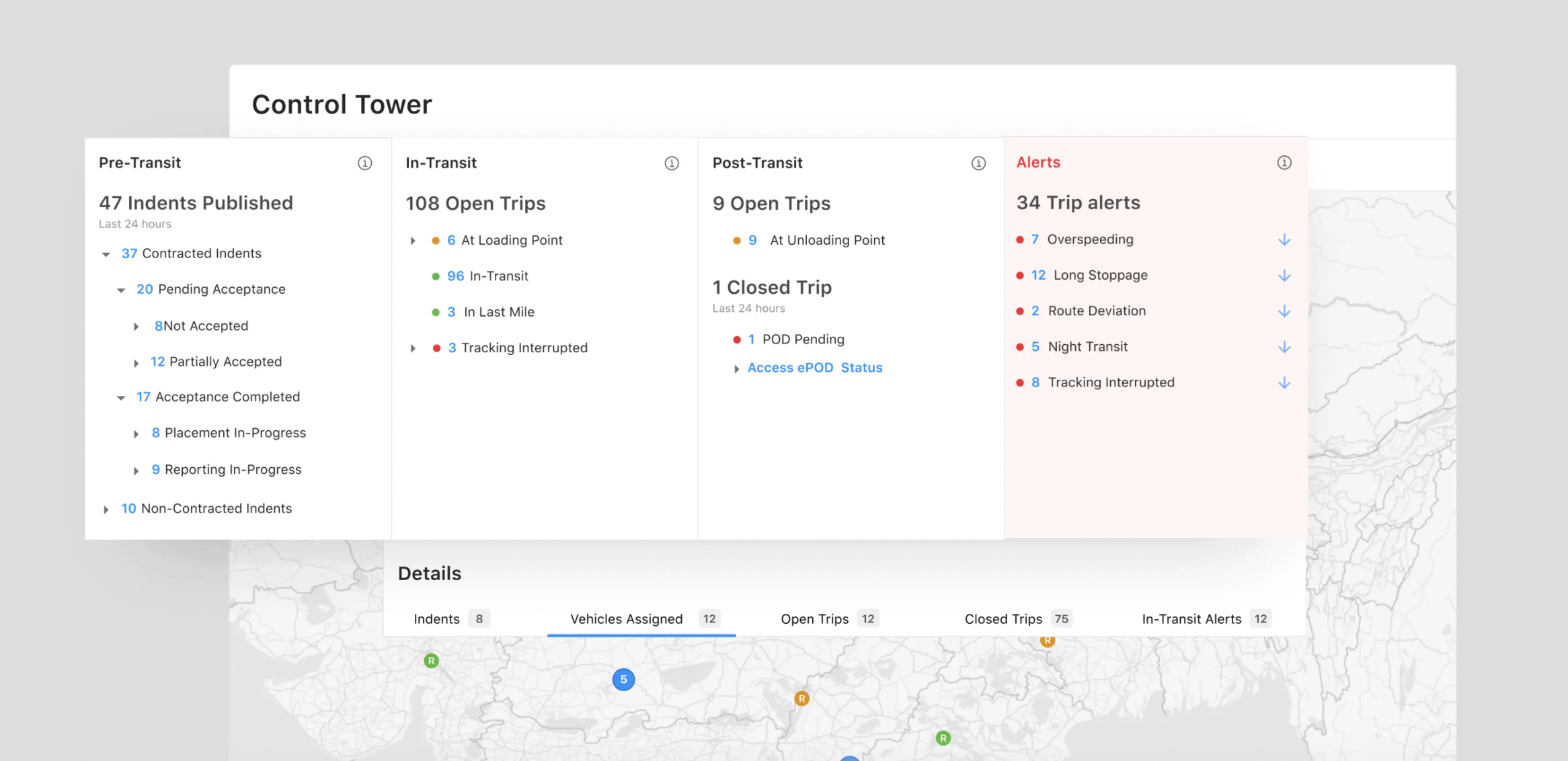Collapse the Contracted Indents tree
This screenshot has height=761, width=1568.
tap(106, 253)
